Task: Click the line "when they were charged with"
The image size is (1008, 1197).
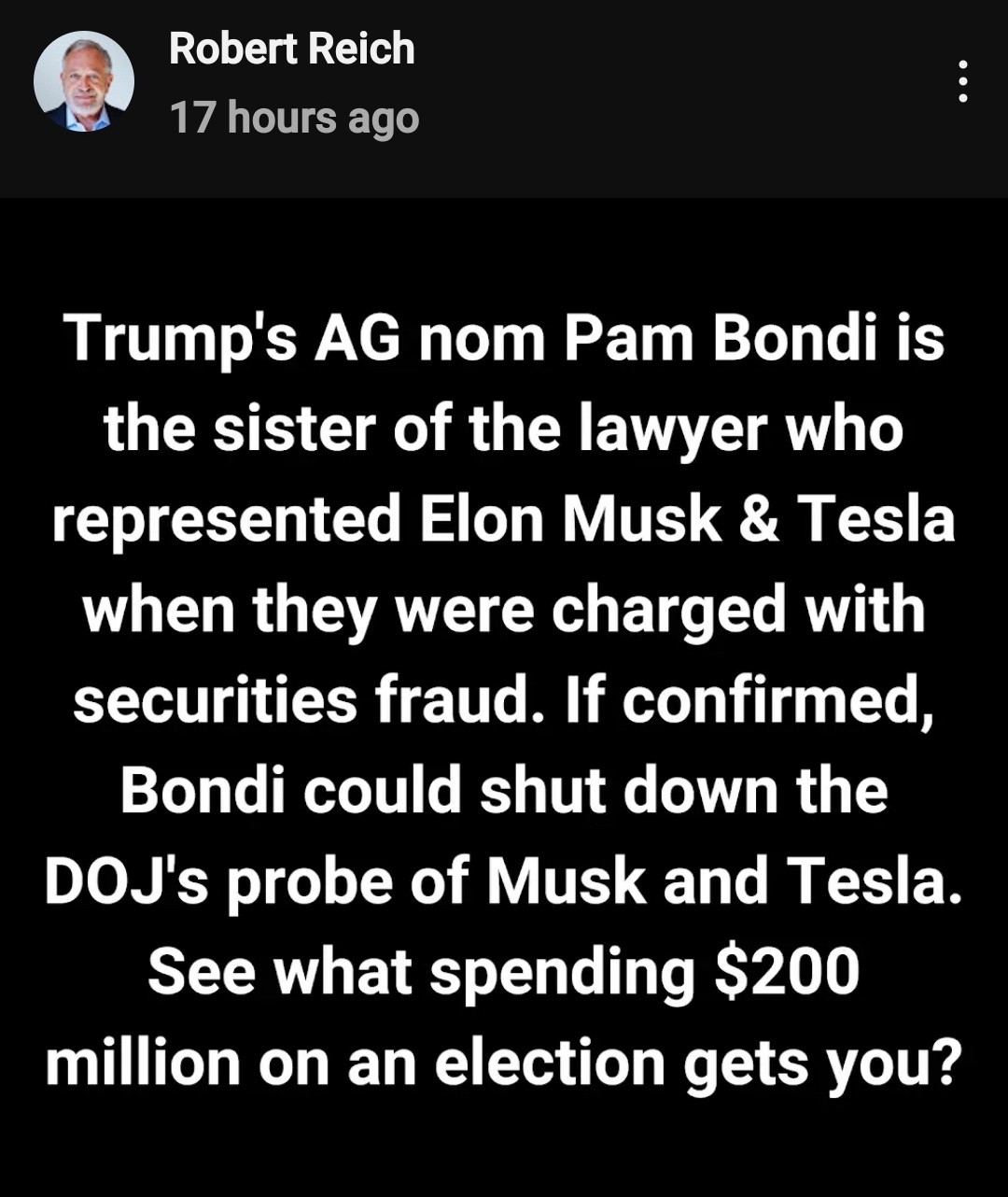Action: coord(504,610)
